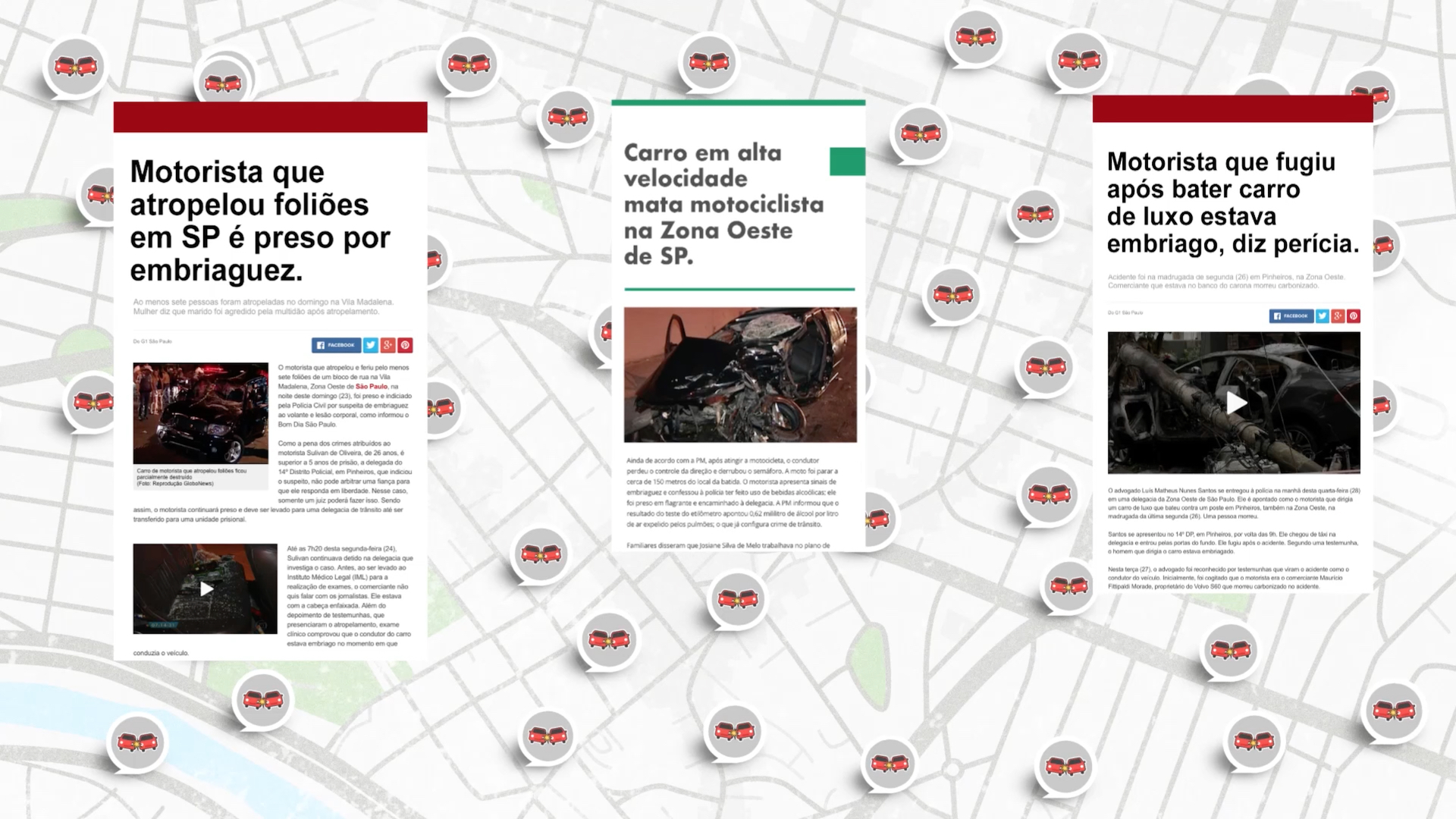Open the black car photo in the foliões article
Image resolution: width=1456 pixels, height=819 pixels.
(200, 413)
